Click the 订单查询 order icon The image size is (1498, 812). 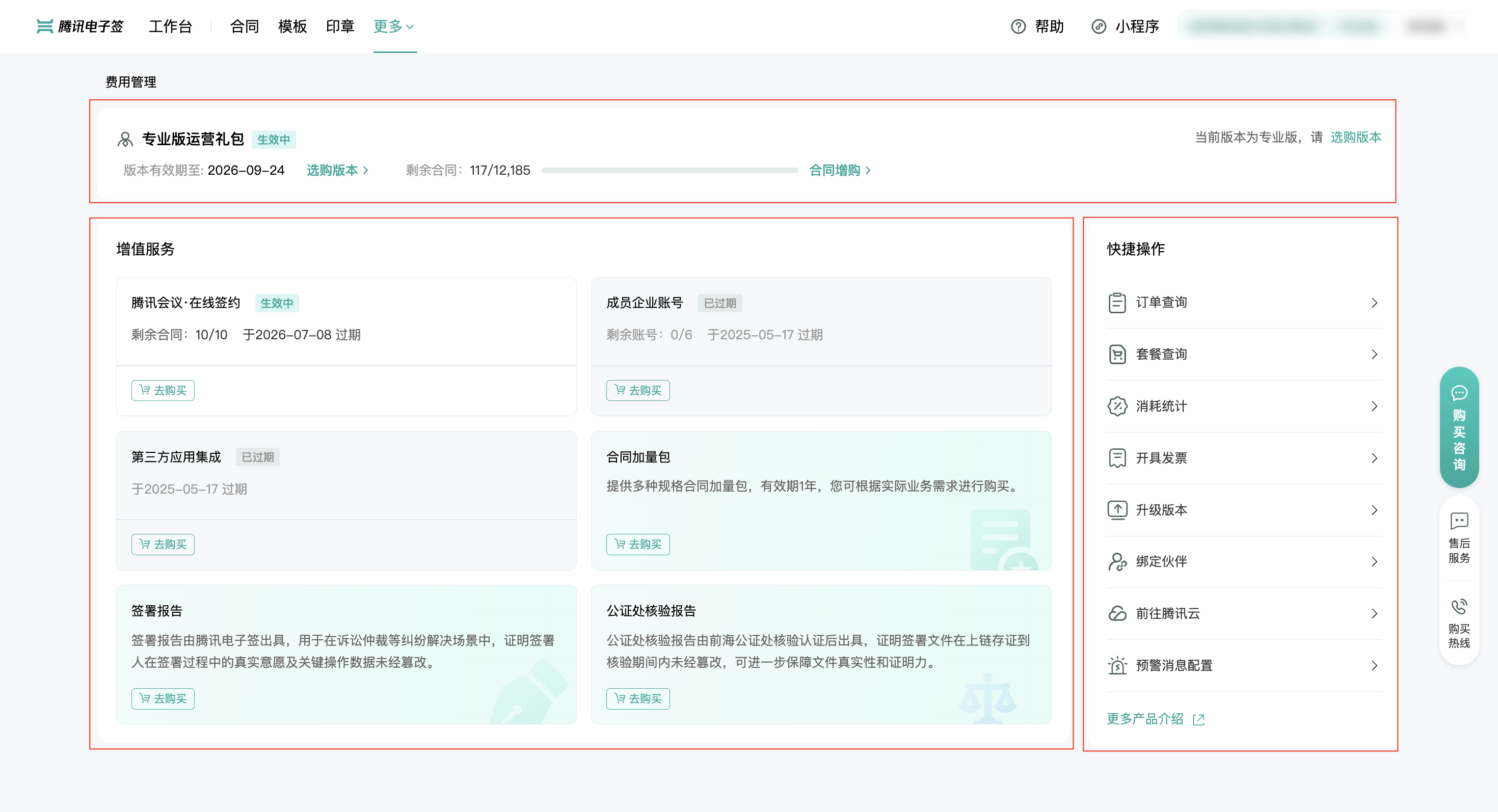pos(1116,303)
